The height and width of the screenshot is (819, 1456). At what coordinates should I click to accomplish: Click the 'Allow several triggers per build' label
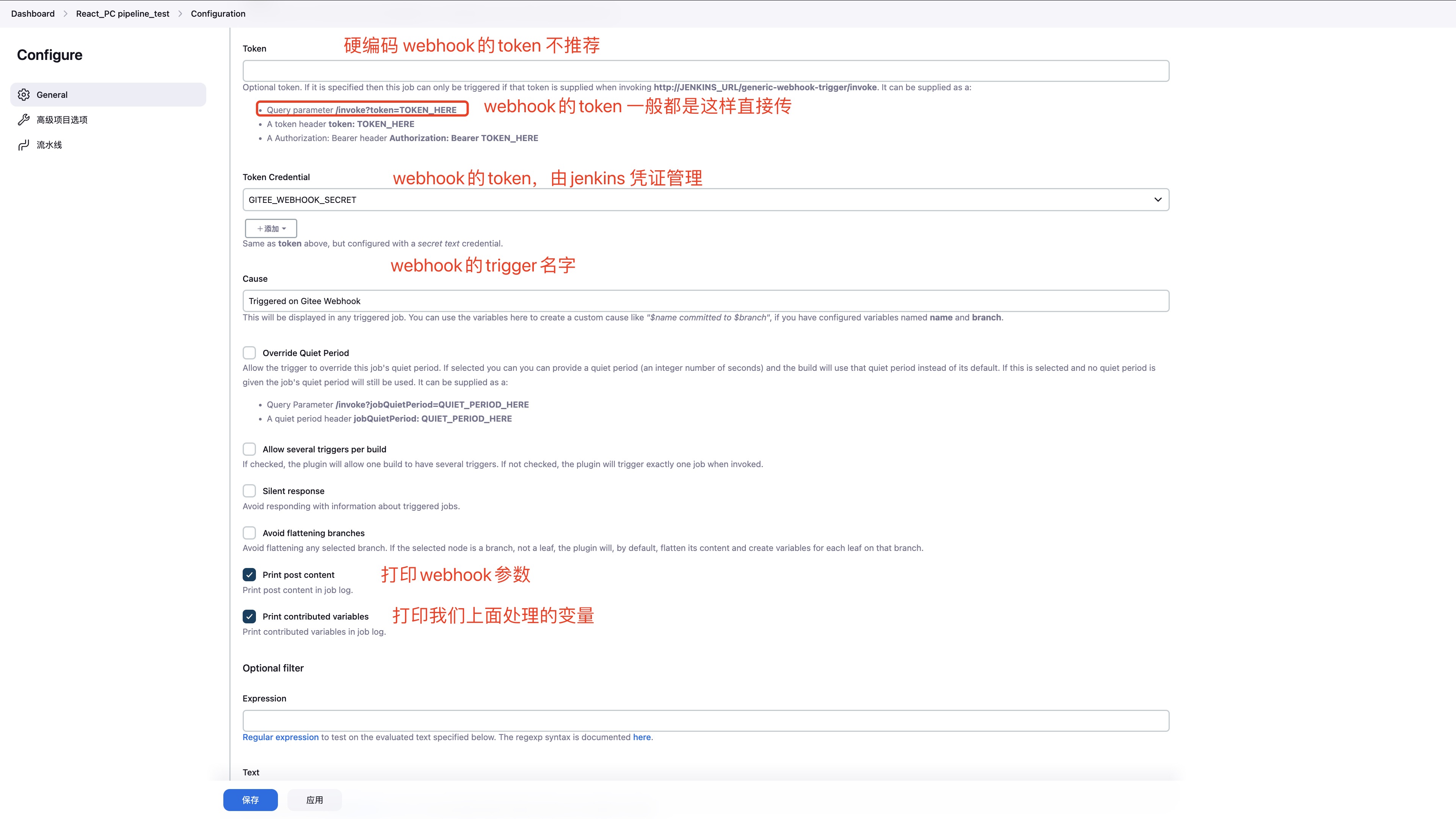[x=325, y=449]
